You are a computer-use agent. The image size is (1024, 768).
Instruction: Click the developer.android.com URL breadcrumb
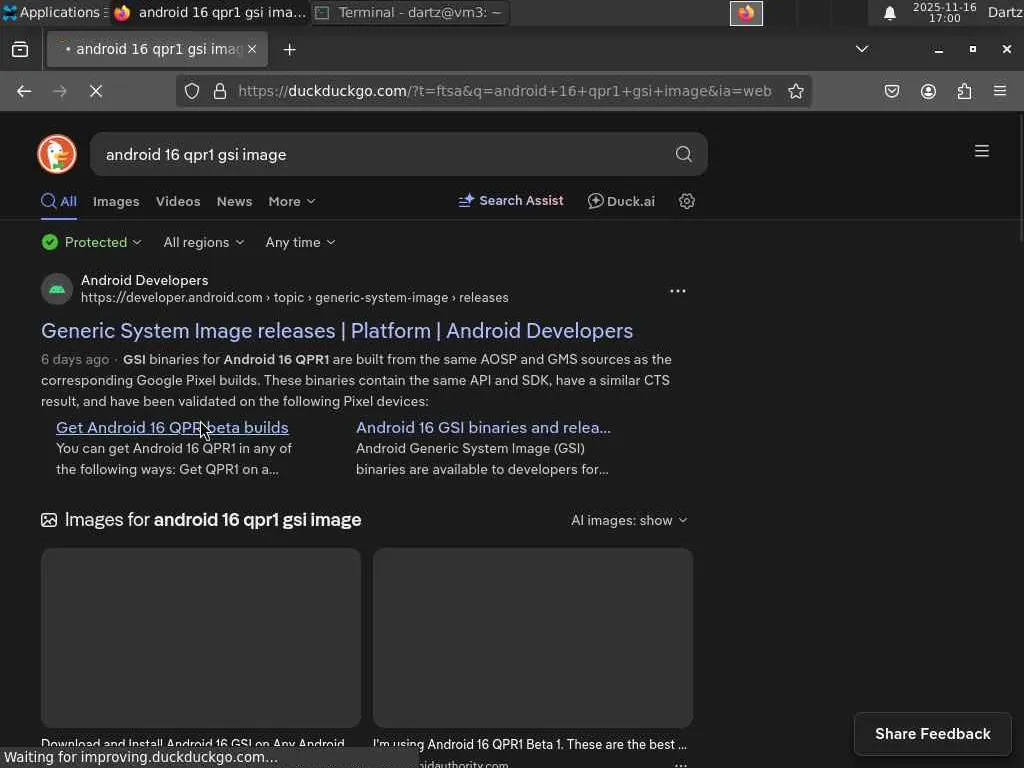click(295, 298)
